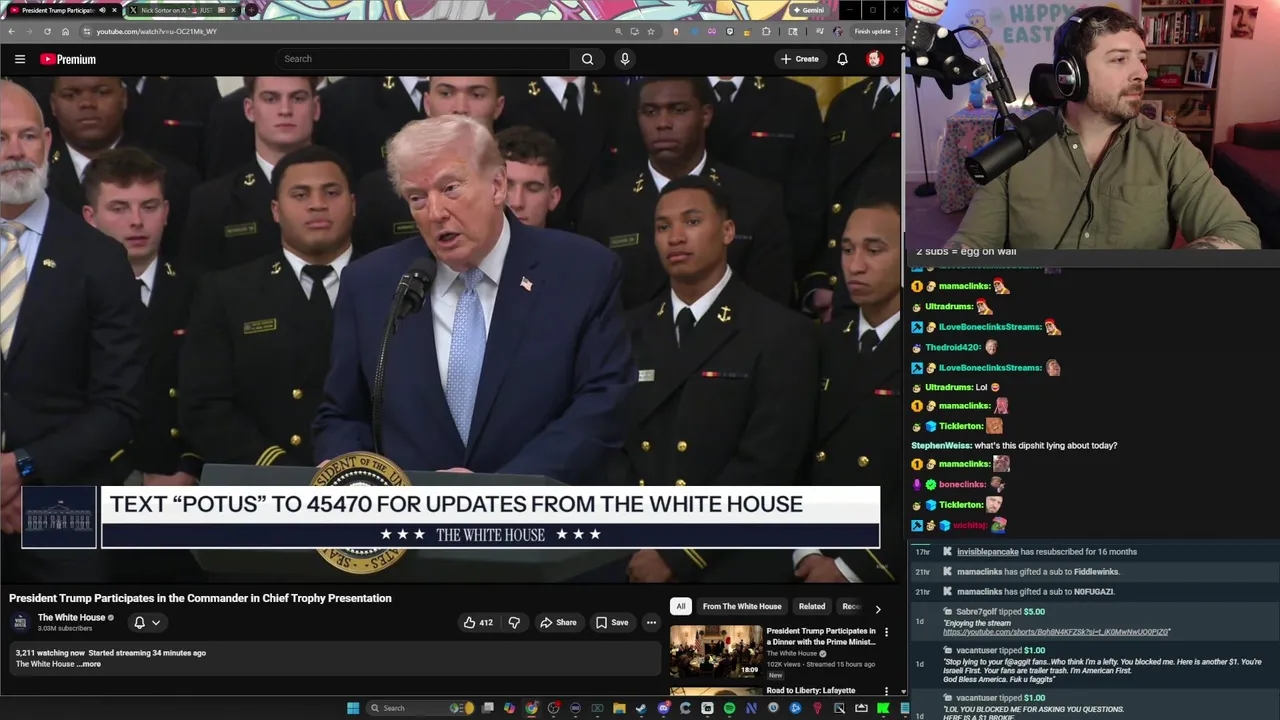Expand the description with ...more
The width and height of the screenshot is (1280, 720).
pyautogui.click(x=91, y=664)
